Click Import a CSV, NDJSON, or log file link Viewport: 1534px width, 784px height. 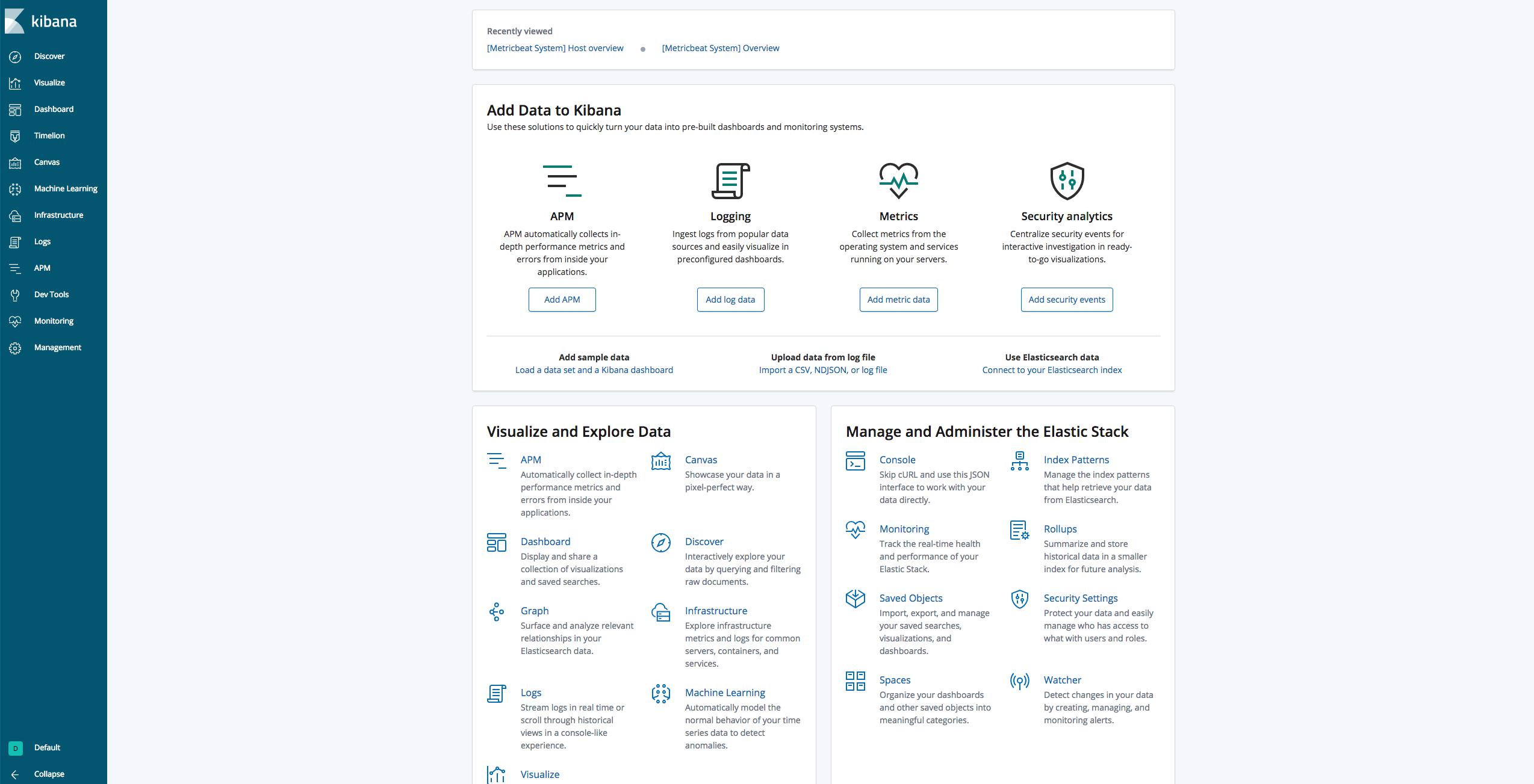(822, 370)
